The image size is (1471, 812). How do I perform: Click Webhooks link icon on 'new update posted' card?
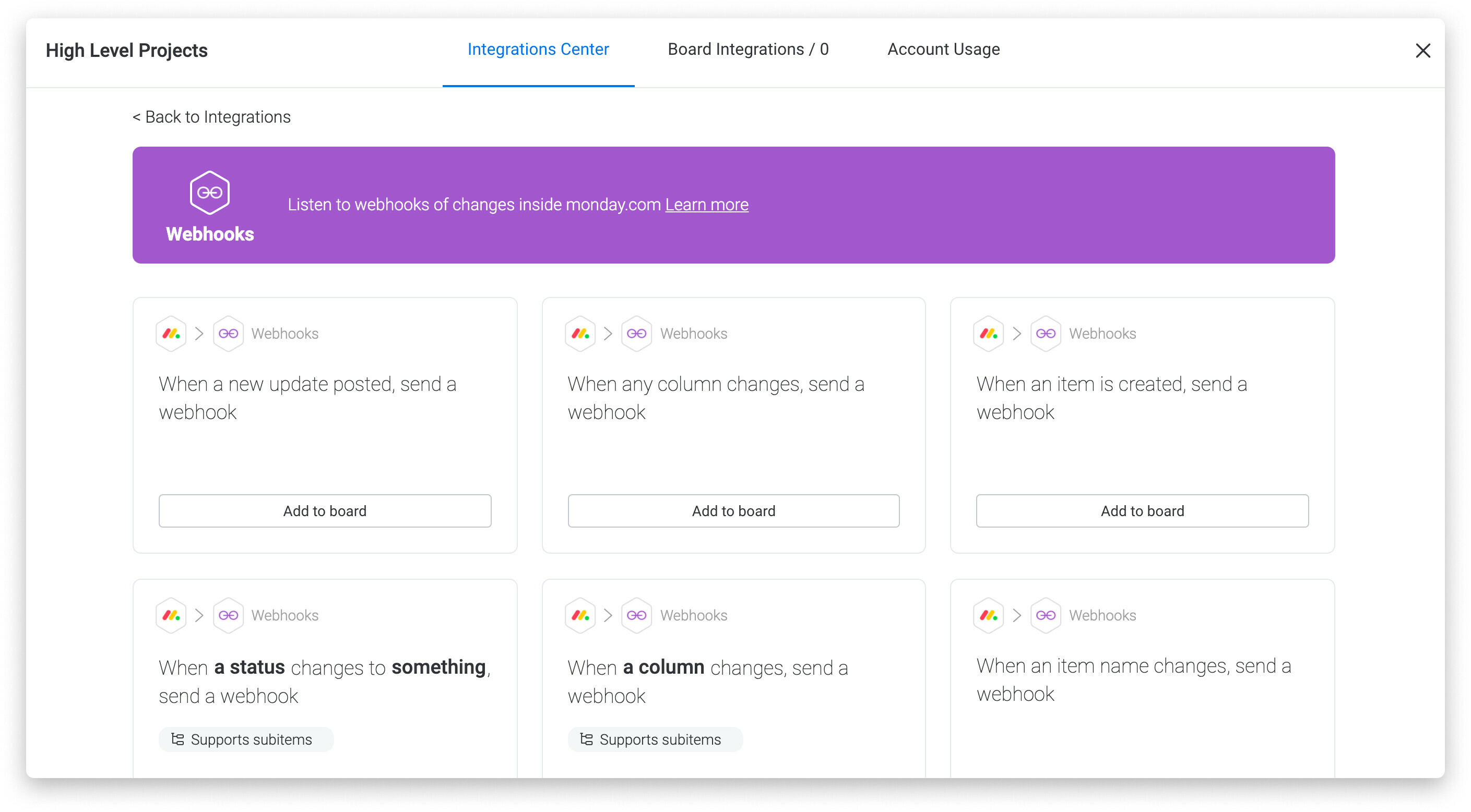(229, 333)
